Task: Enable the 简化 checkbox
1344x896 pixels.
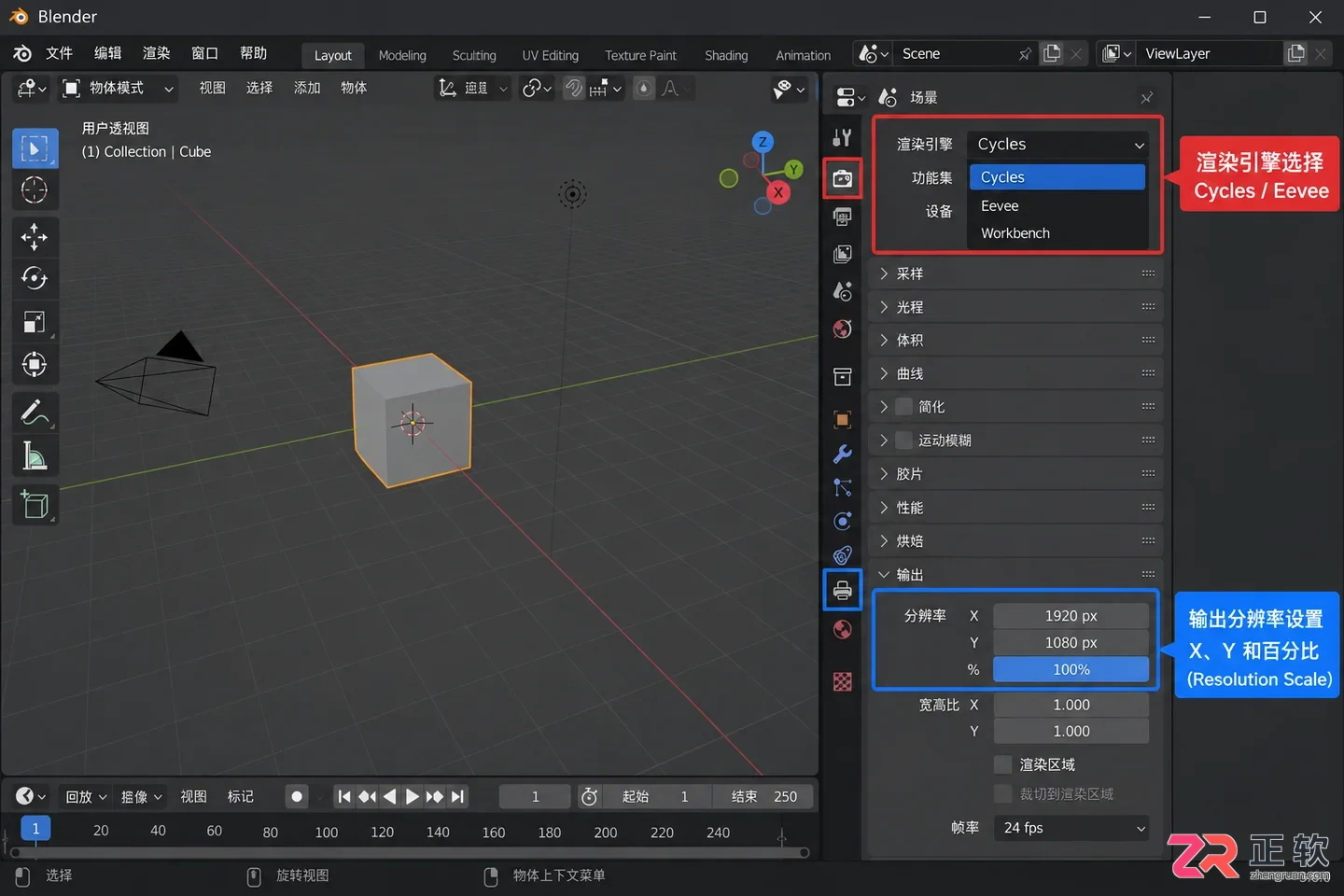Action: [903, 406]
